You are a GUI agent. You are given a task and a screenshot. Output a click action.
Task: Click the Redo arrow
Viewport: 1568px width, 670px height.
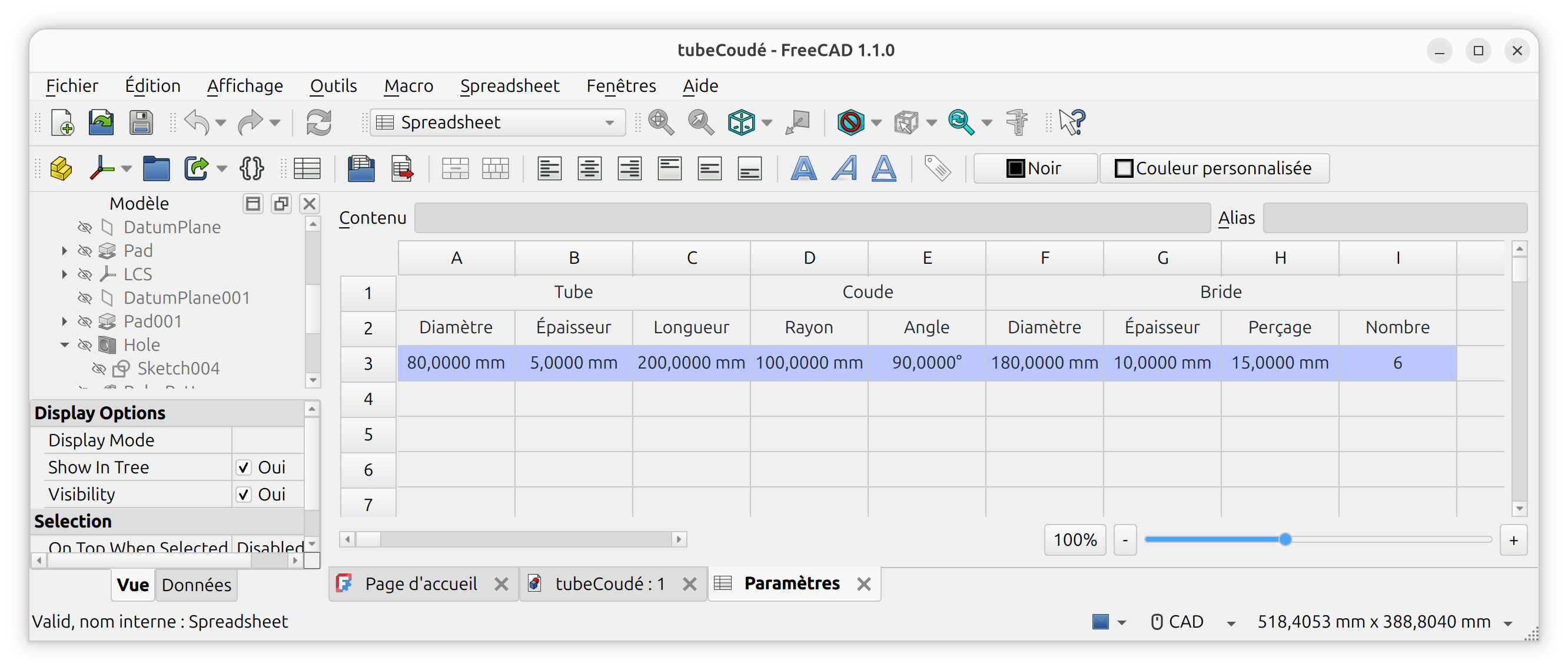(x=250, y=122)
